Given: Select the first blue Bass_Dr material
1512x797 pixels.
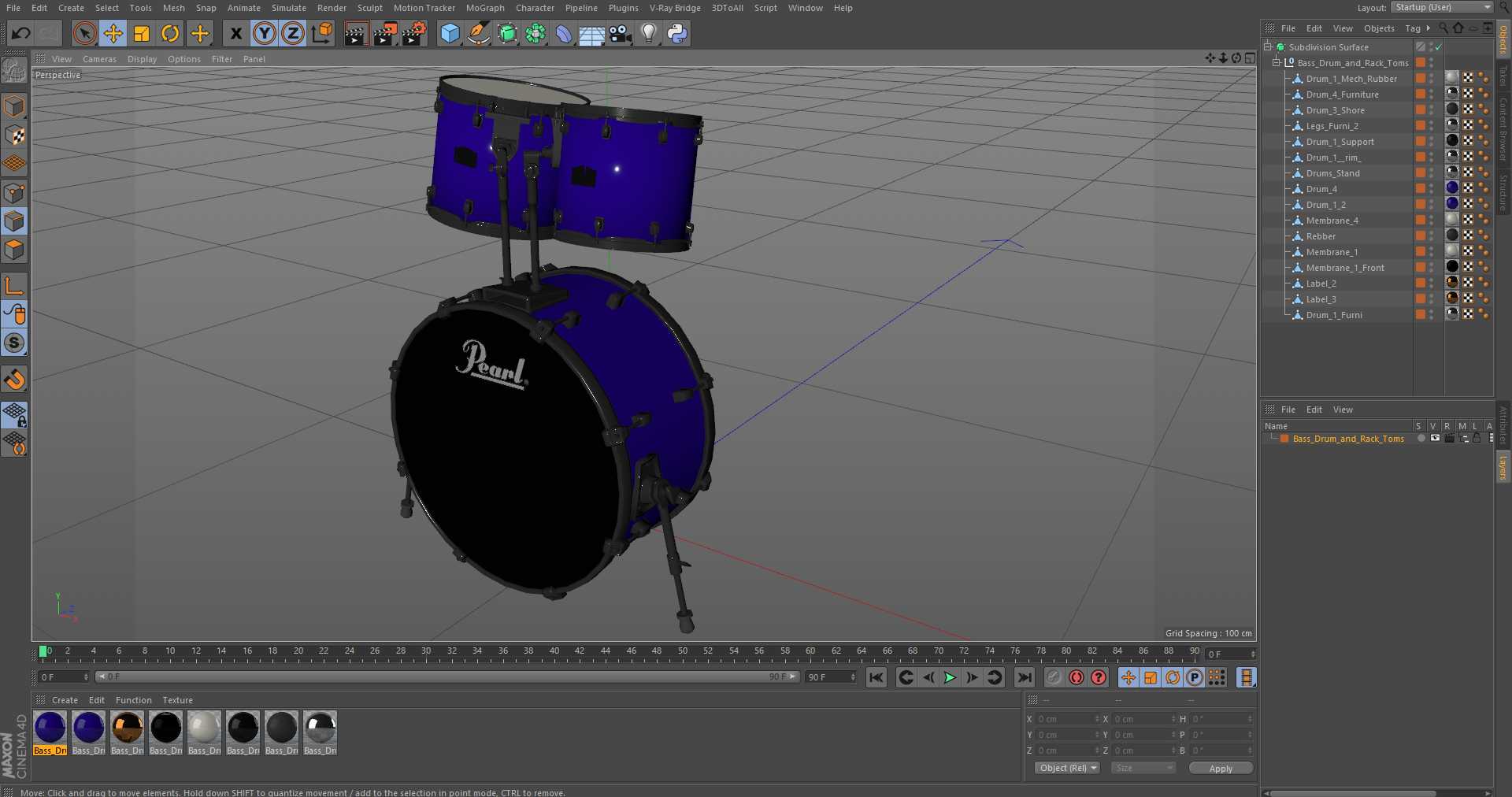Looking at the screenshot, I should 50,733.
